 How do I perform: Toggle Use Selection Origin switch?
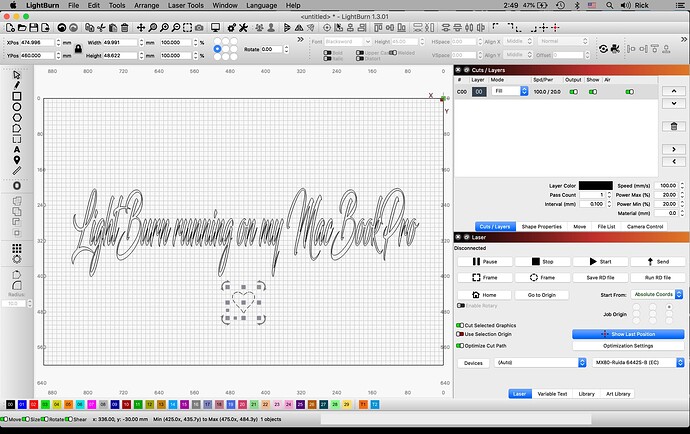pos(460,334)
